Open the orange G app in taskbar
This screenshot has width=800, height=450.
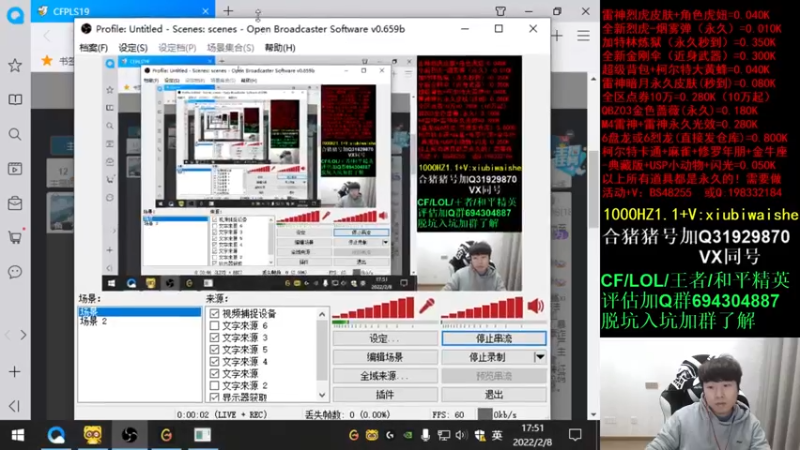coord(166,435)
